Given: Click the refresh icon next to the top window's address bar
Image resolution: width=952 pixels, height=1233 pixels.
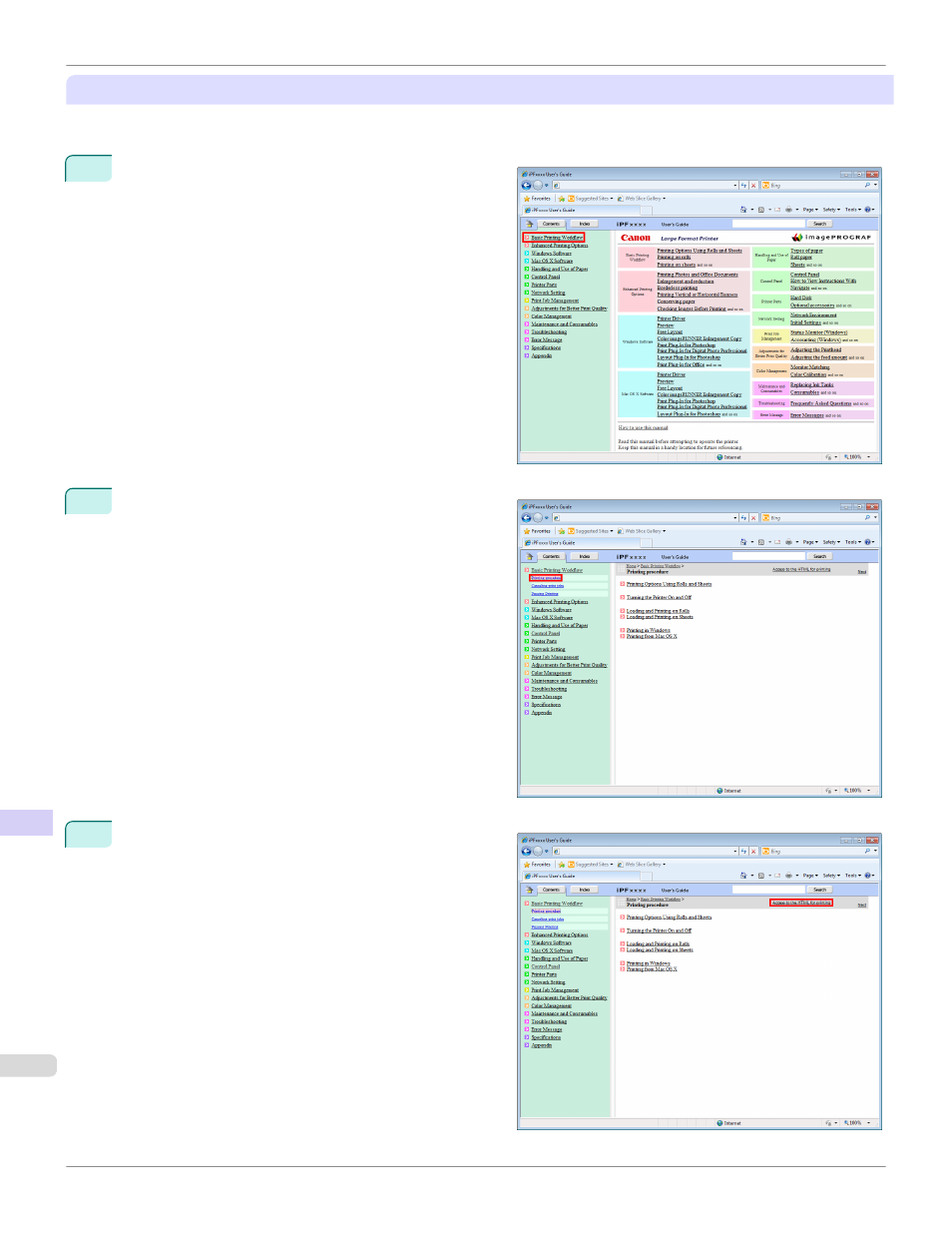Looking at the screenshot, I should [x=743, y=185].
